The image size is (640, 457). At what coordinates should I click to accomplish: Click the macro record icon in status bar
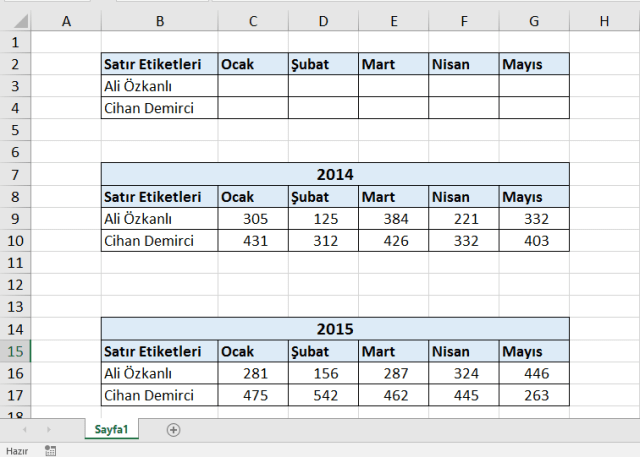[x=50, y=450]
